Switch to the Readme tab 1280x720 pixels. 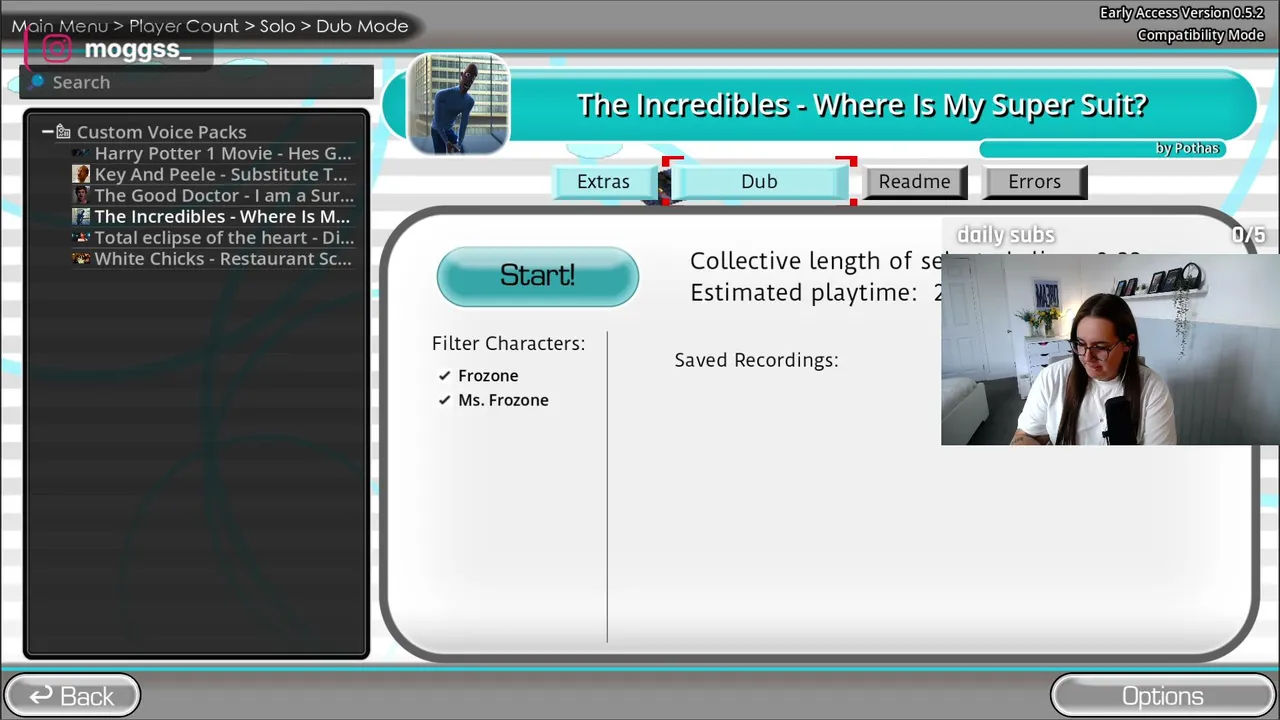pyautogui.click(x=915, y=182)
